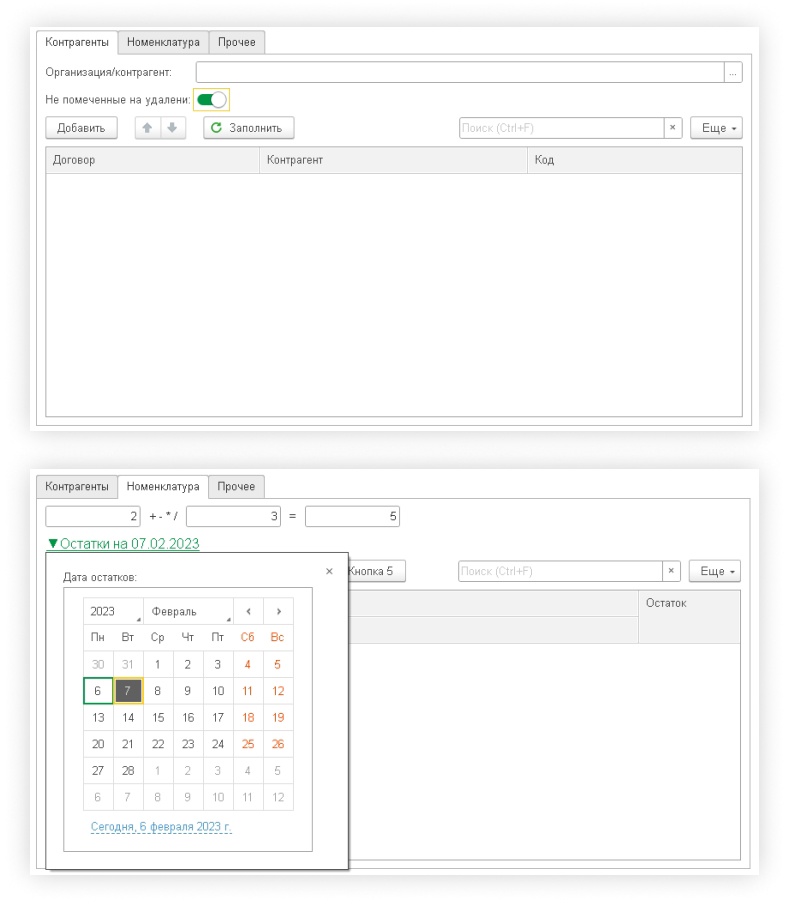
Task: Click the move down arrow icon
Action: (x=172, y=128)
